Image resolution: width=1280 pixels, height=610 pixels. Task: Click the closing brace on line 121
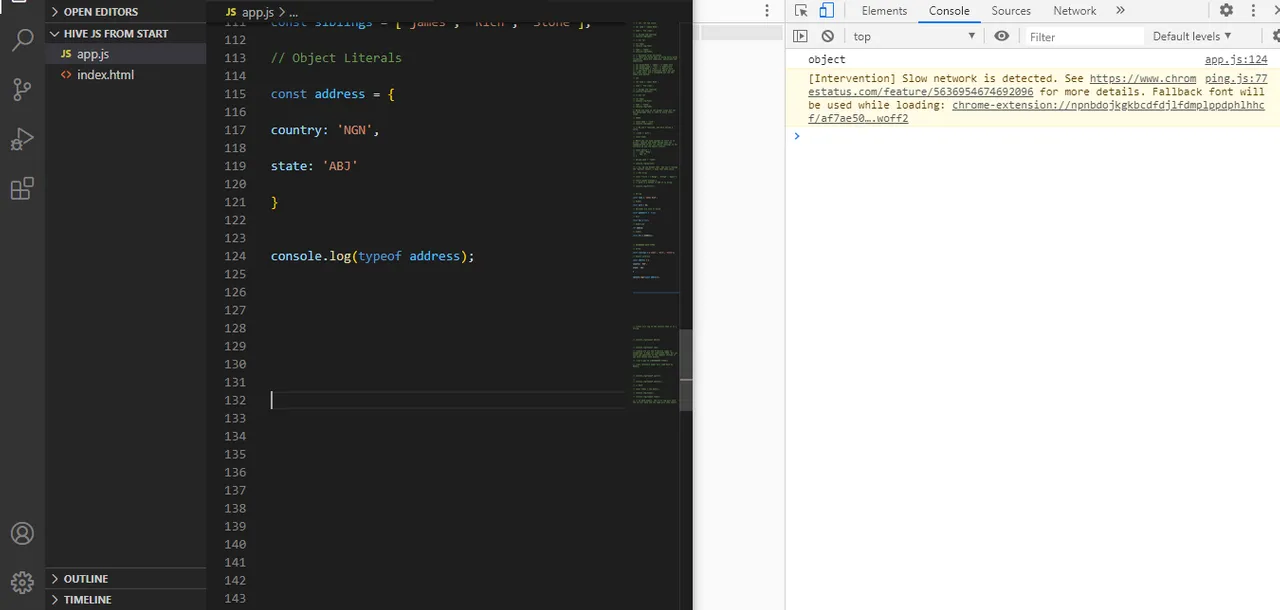coord(274,202)
